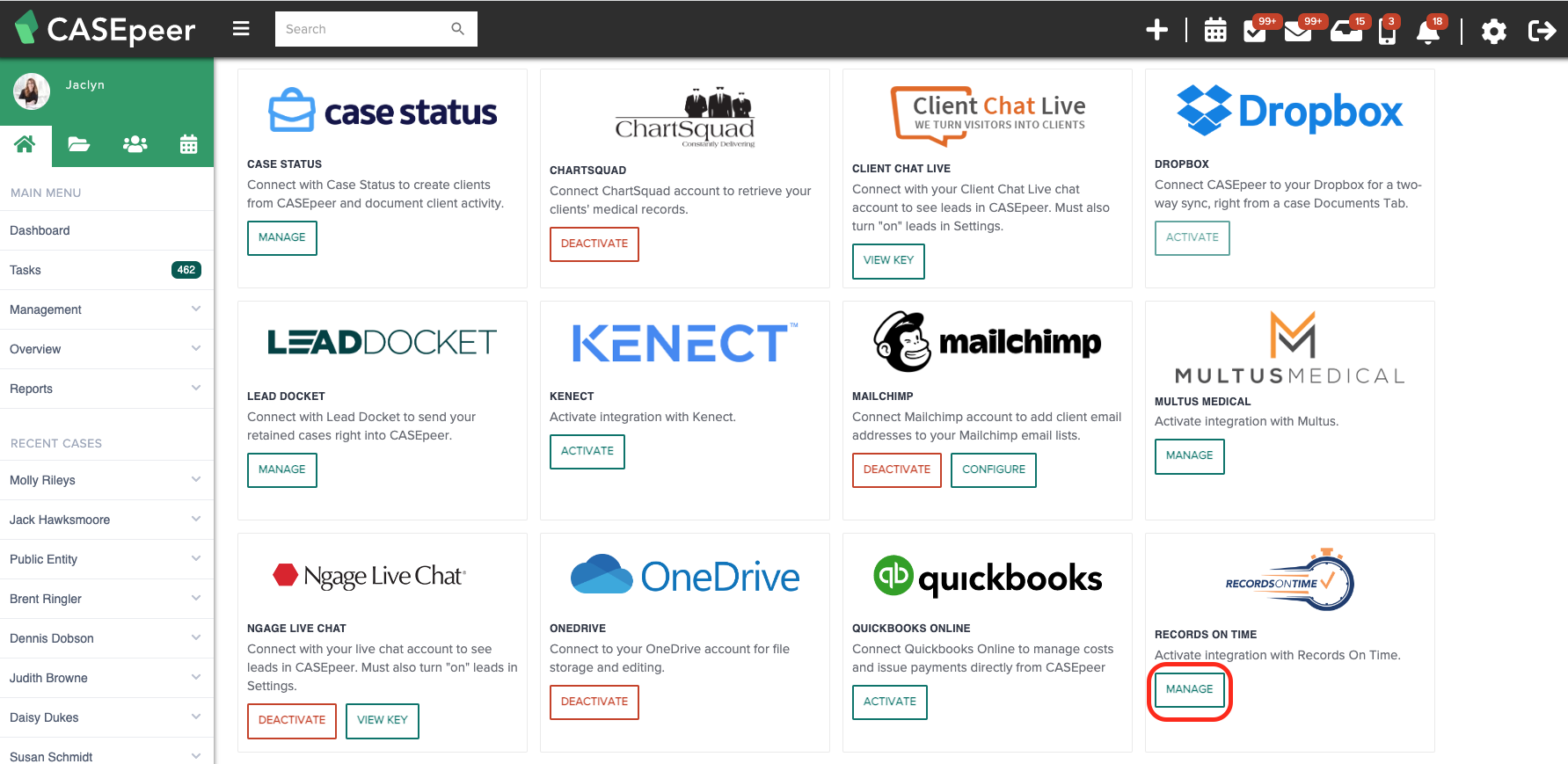Click the Records On Time logo
This screenshot has width=1568, height=764.
point(1290,580)
